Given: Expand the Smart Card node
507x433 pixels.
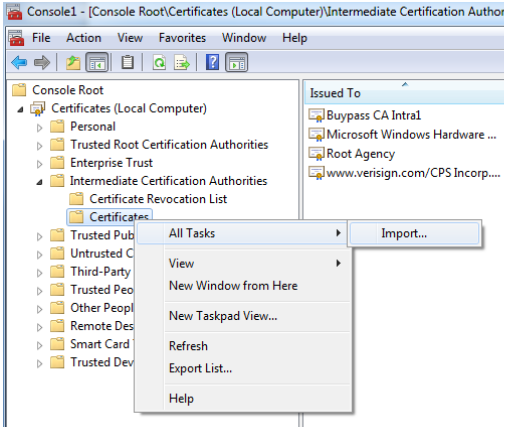Looking at the screenshot, I should click(40, 345).
